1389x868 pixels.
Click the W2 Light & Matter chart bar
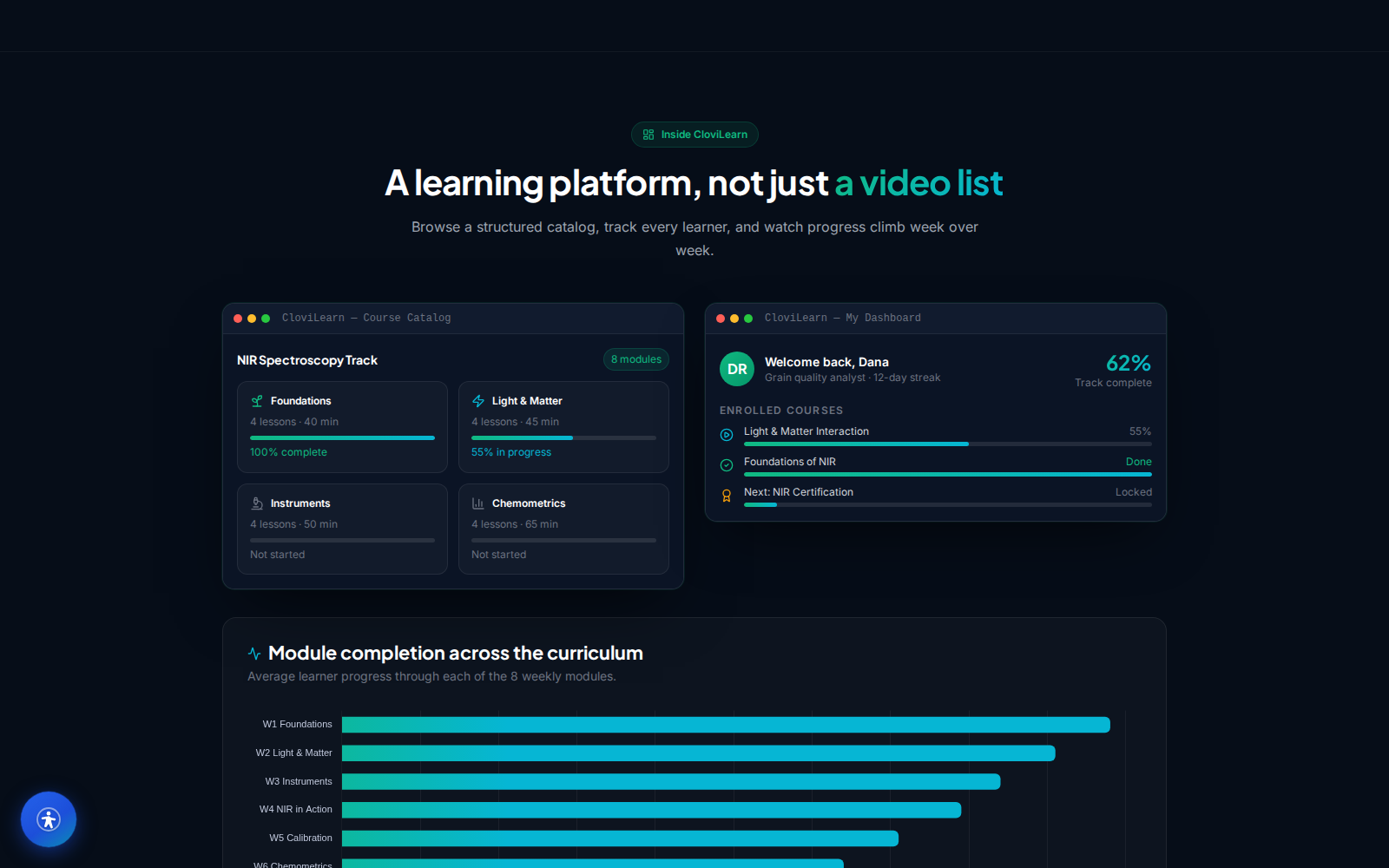point(699,753)
